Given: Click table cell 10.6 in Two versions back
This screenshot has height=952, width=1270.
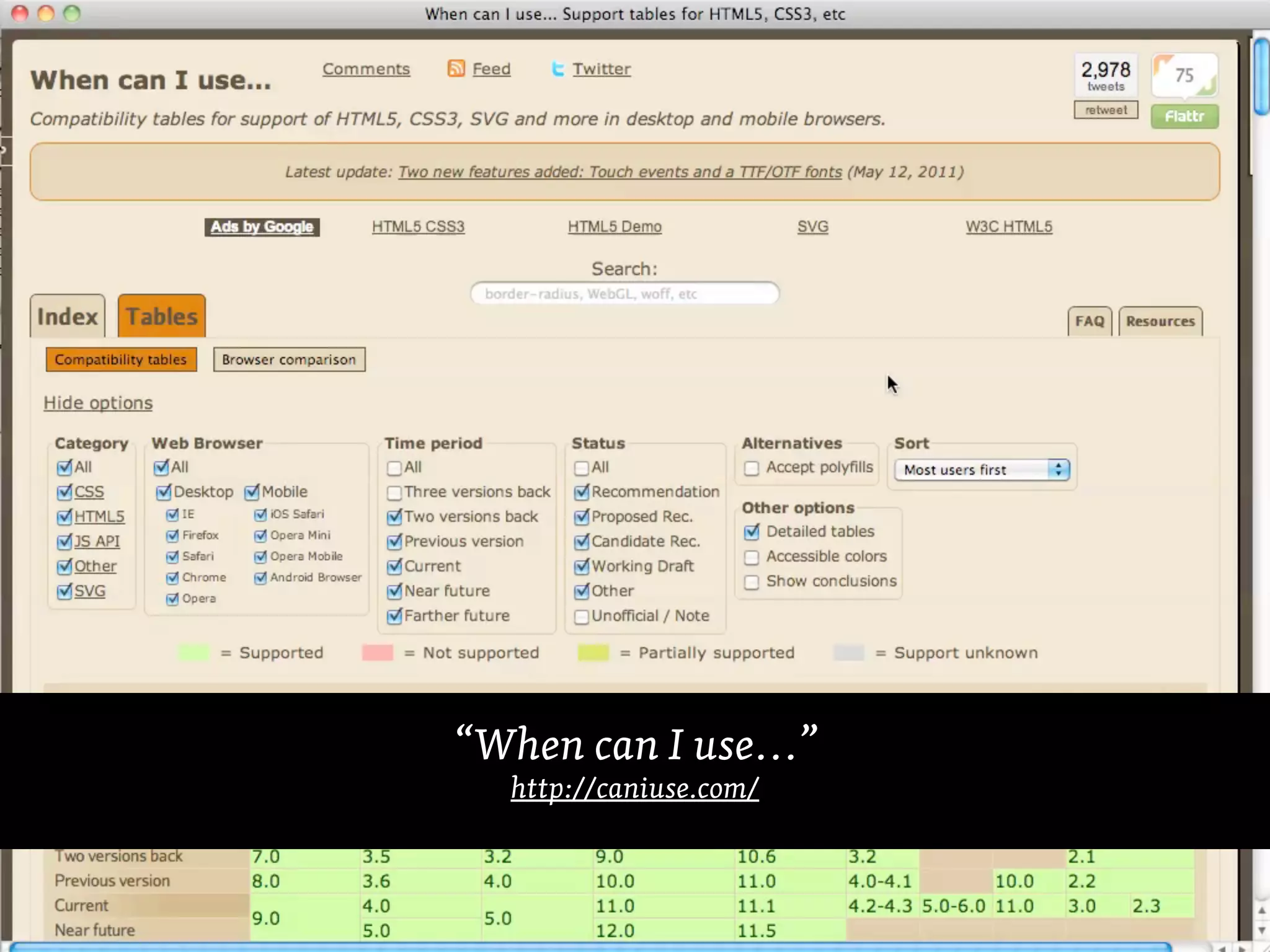Looking at the screenshot, I should (790, 857).
